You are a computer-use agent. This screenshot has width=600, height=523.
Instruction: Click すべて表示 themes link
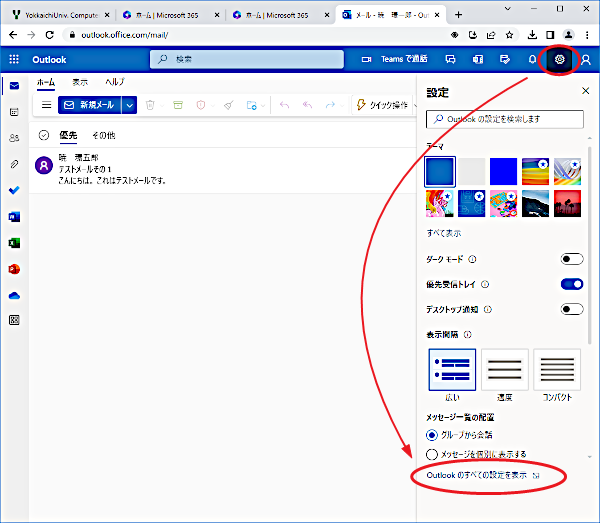[444, 233]
